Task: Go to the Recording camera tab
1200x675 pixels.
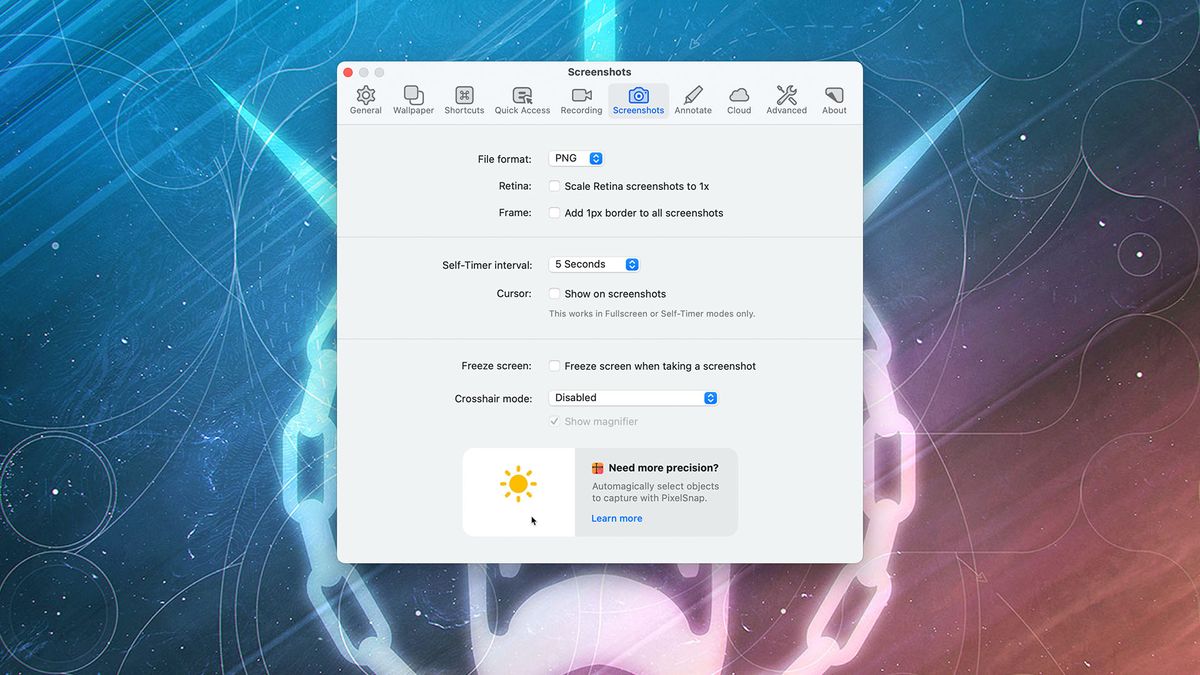Action: click(581, 100)
